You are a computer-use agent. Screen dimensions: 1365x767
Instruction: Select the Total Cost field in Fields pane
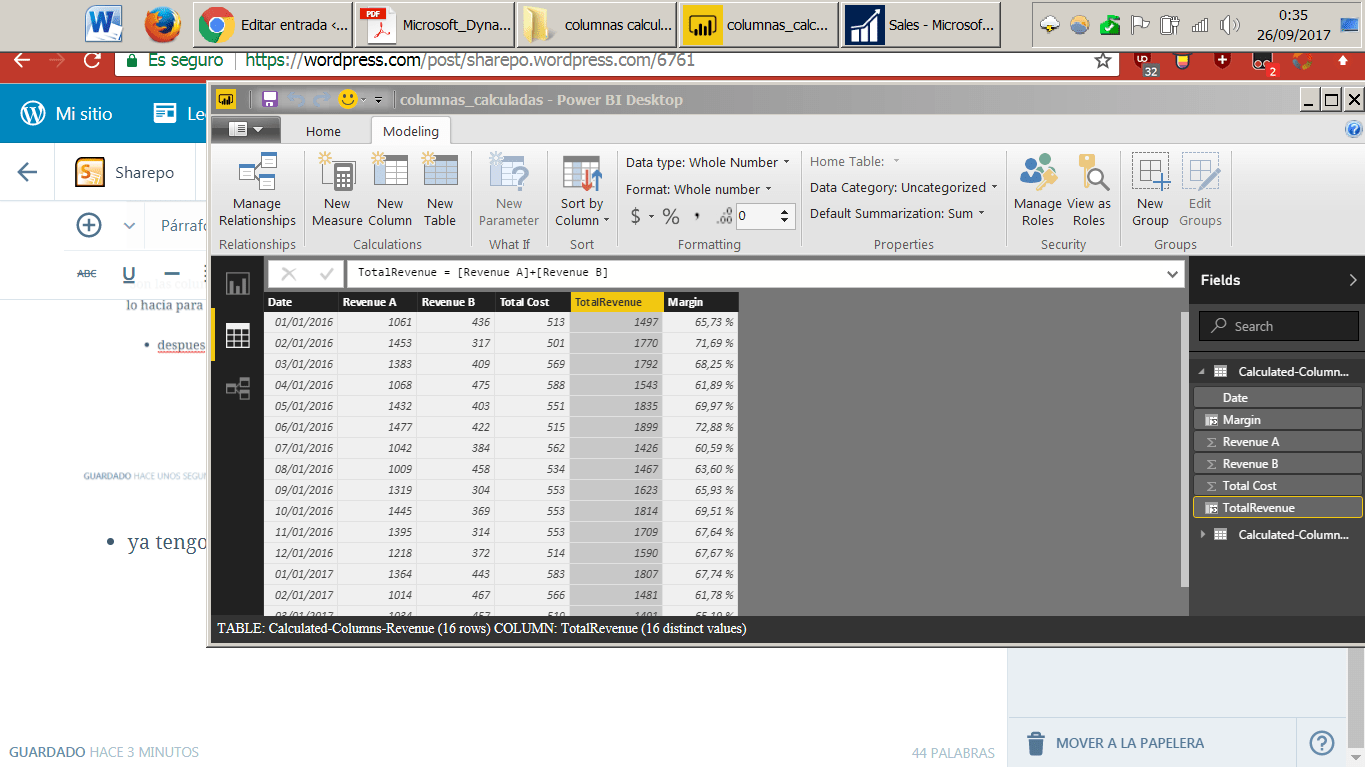pos(1278,486)
